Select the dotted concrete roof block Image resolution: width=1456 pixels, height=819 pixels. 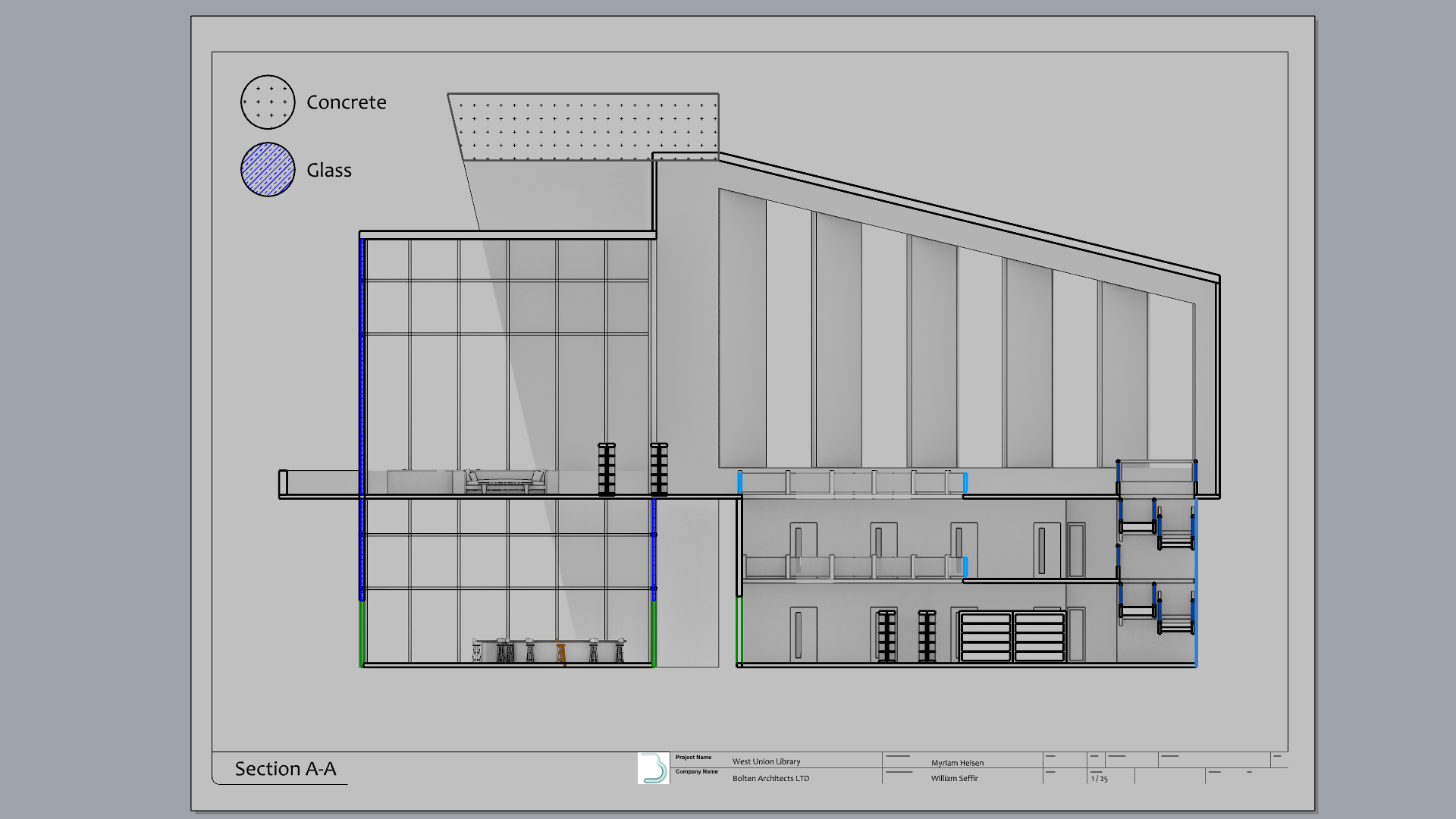pos(584,127)
